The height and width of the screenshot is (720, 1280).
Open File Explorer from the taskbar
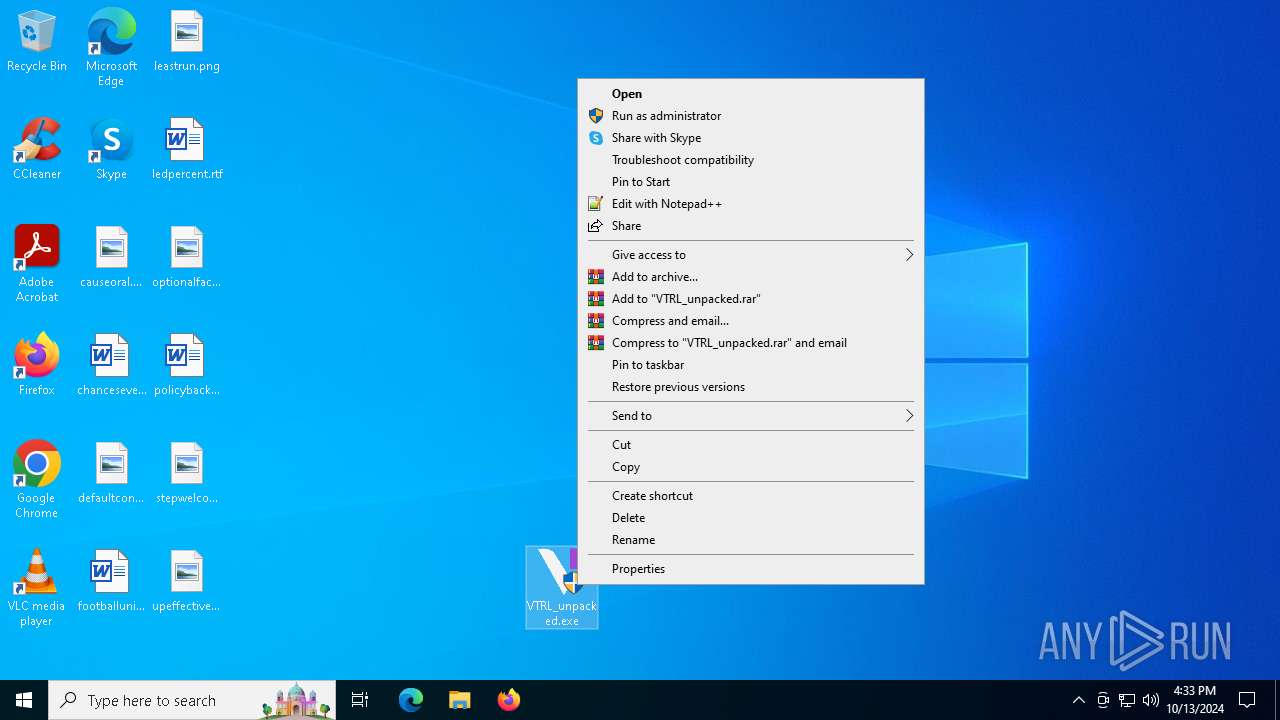click(460, 700)
